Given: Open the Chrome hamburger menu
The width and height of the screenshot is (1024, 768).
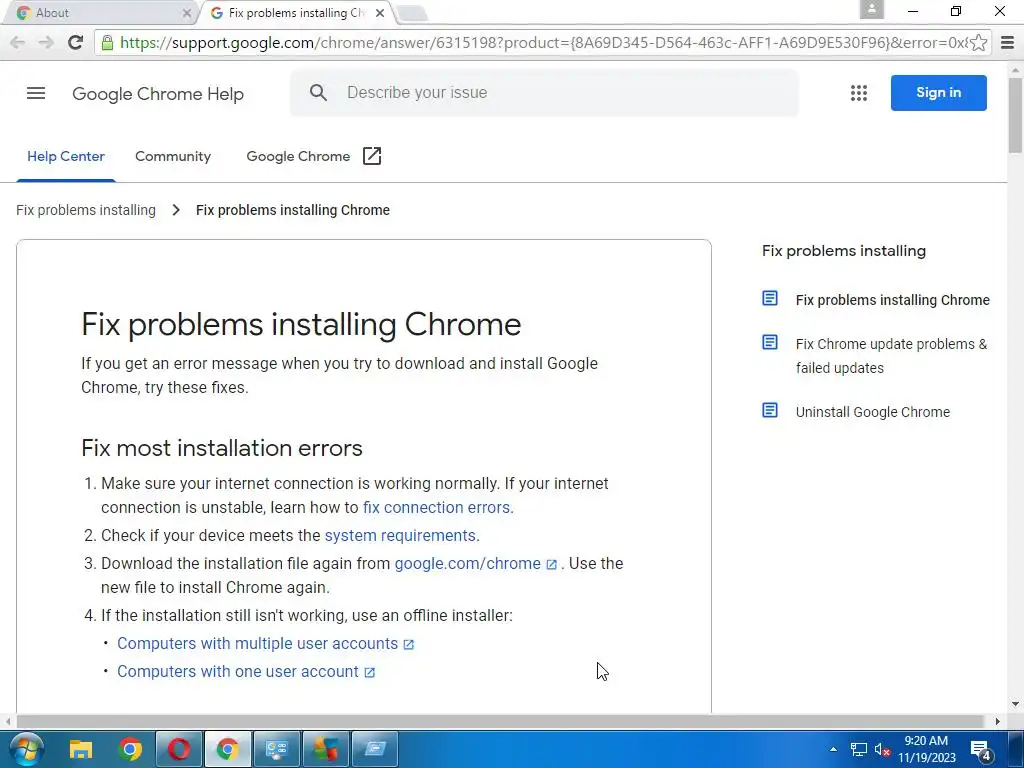Looking at the screenshot, I should click(1008, 42).
